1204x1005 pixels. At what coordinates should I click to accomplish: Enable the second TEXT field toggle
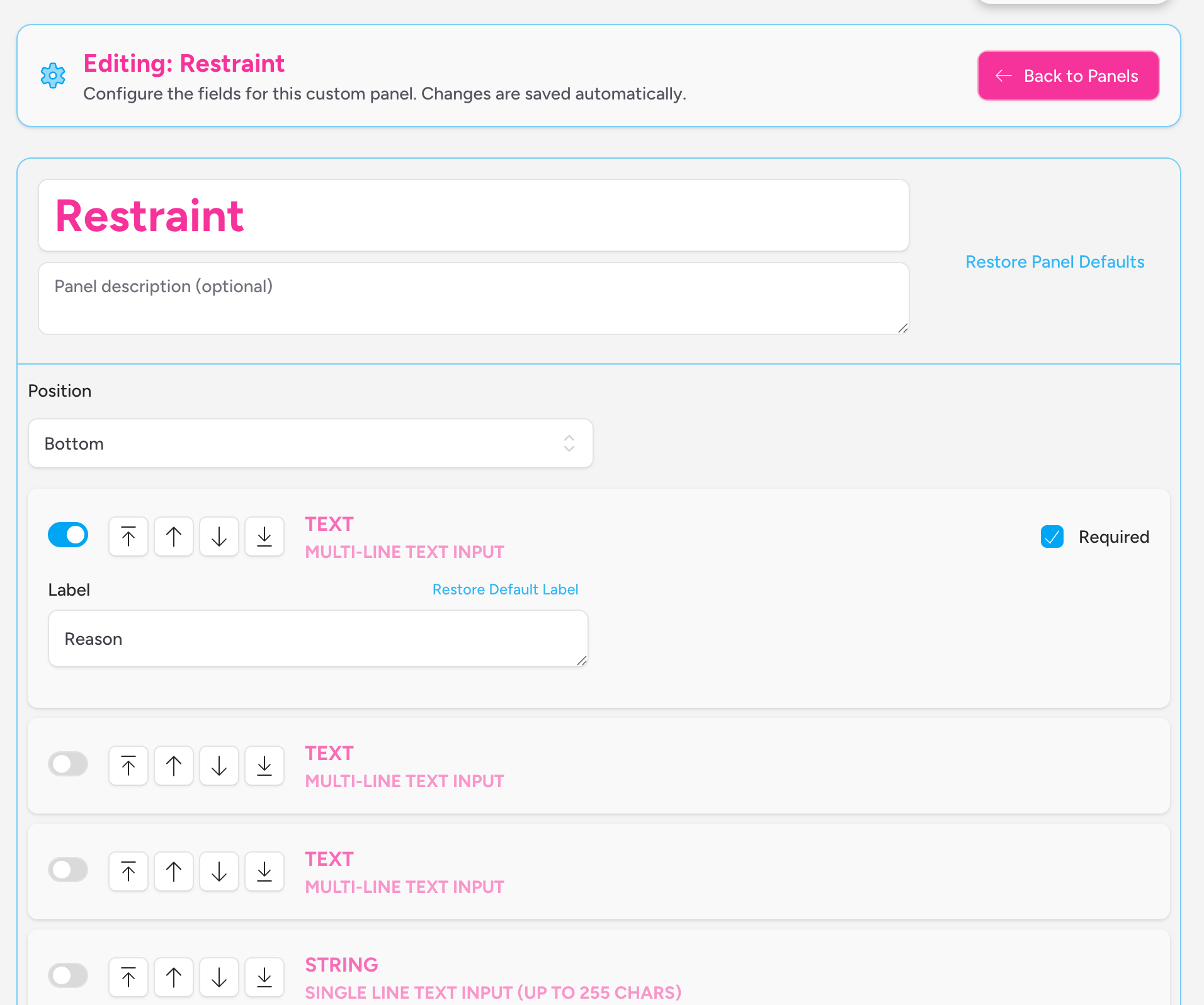point(68,763)
